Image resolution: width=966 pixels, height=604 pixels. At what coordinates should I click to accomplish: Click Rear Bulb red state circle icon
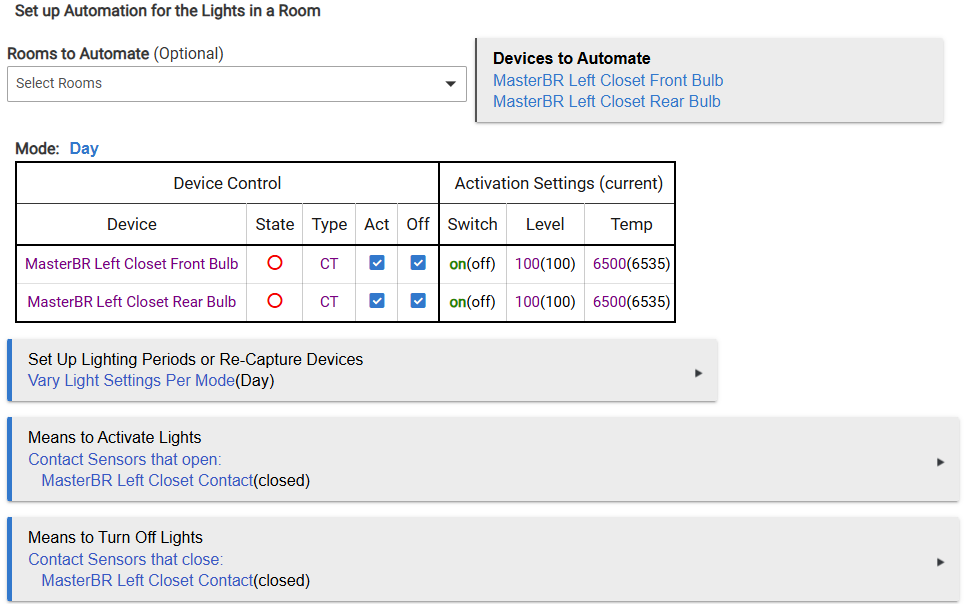(x=275, y=301)
